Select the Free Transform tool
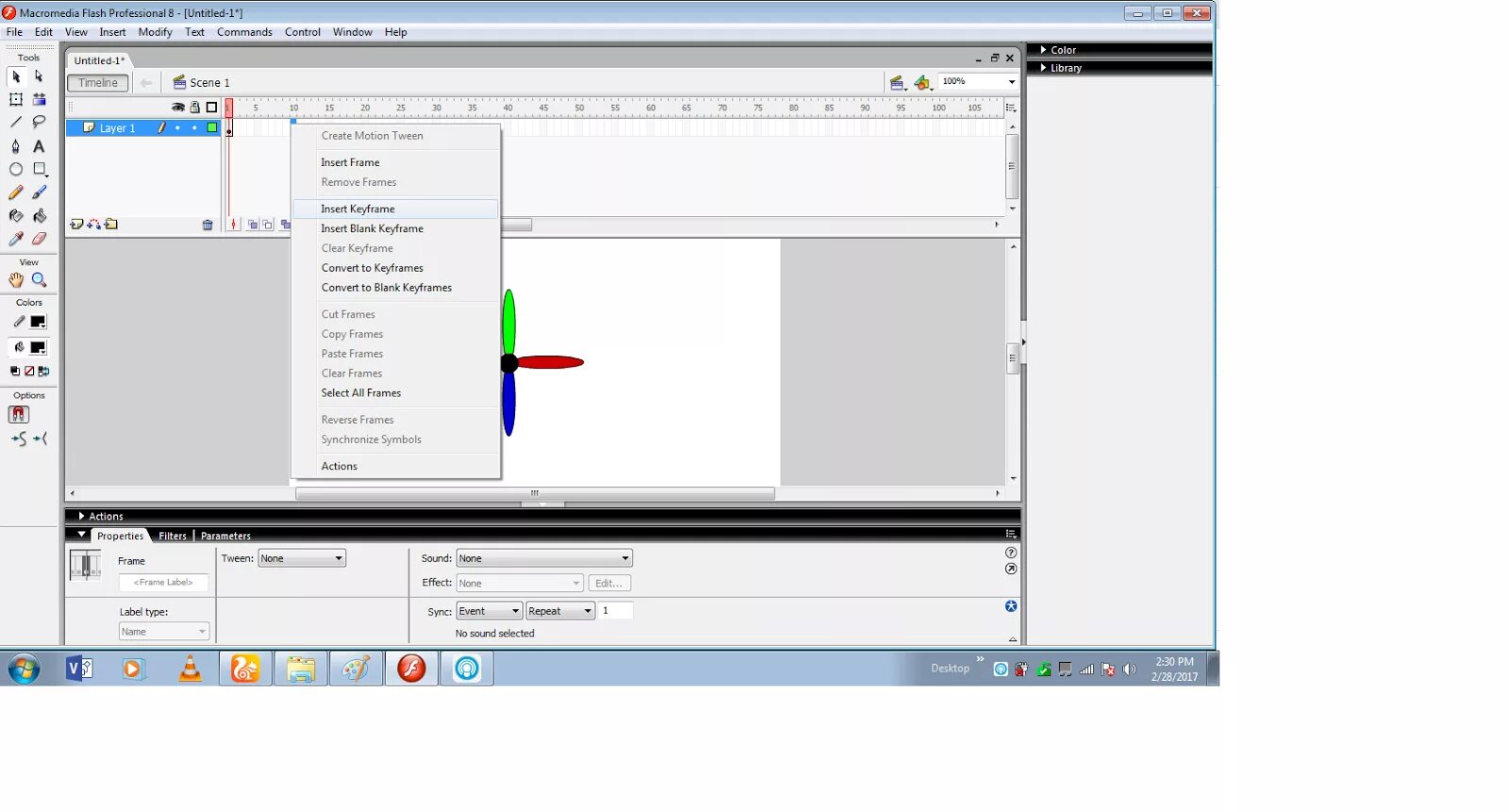This screenshot has width=1509, height=812. pos(16,99)
